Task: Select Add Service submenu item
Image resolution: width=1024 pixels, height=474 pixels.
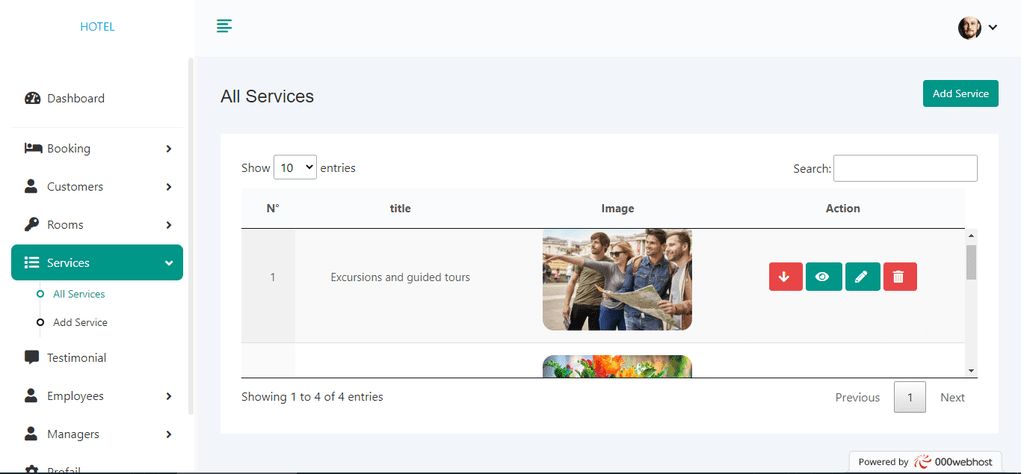Action: (80, 323)
